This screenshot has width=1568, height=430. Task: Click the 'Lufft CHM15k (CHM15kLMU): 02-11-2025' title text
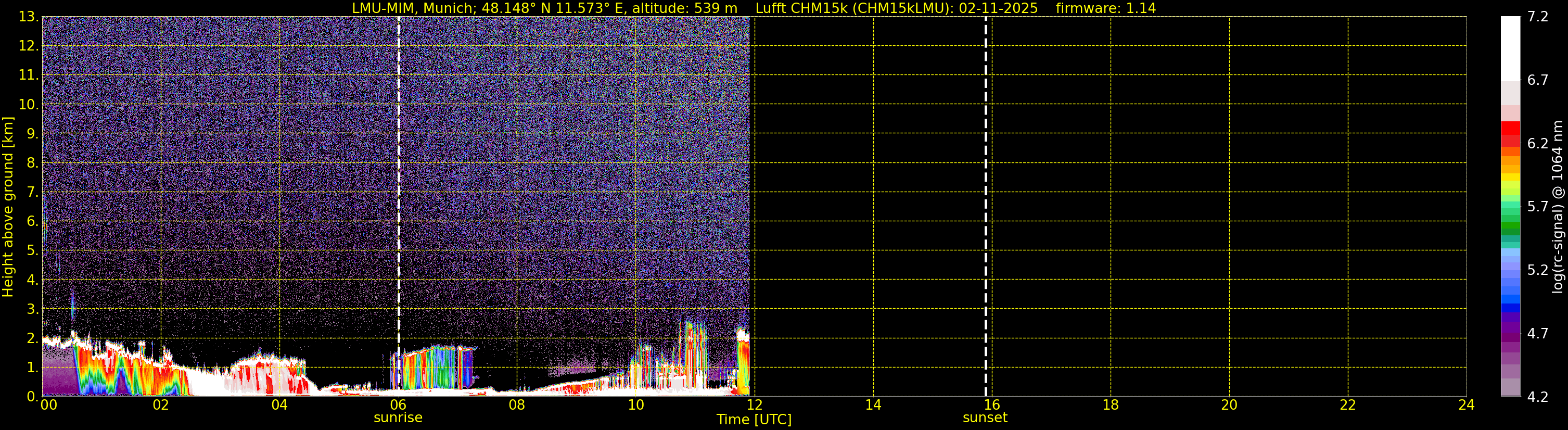tap(897, 8)
